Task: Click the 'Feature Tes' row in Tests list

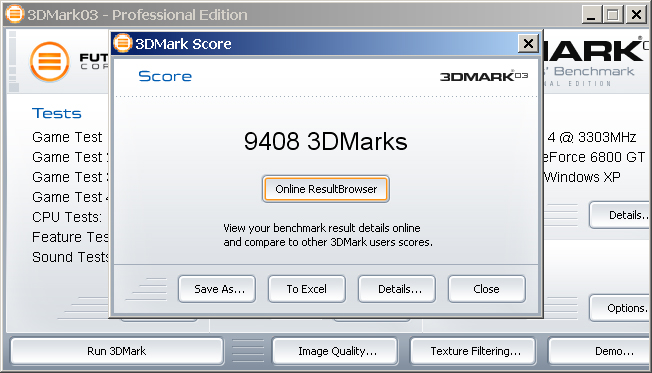Action: pyautogui.click(x=70, y=237)
